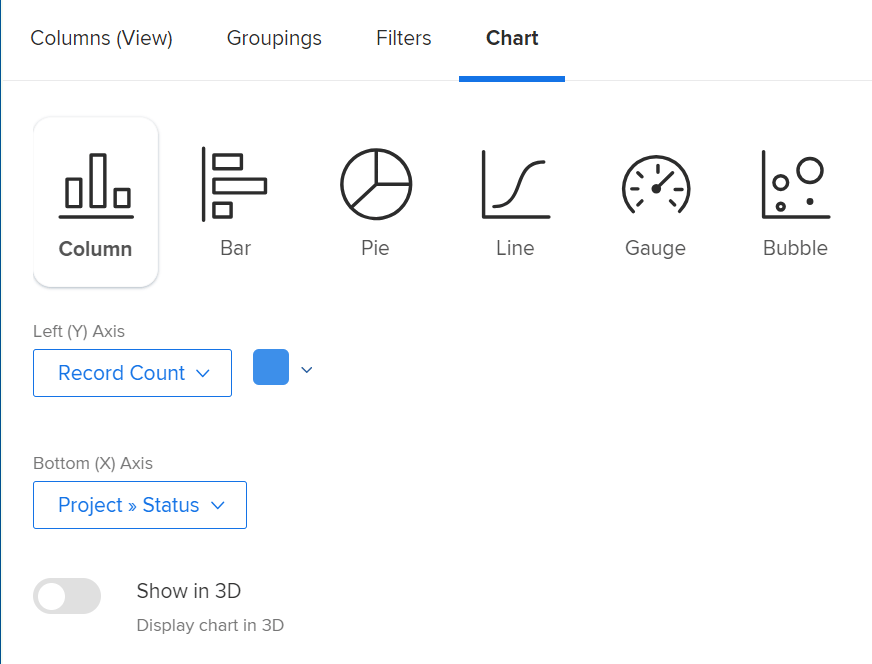
Task: Toggle Display chart in 3D option
Action: 67,596
